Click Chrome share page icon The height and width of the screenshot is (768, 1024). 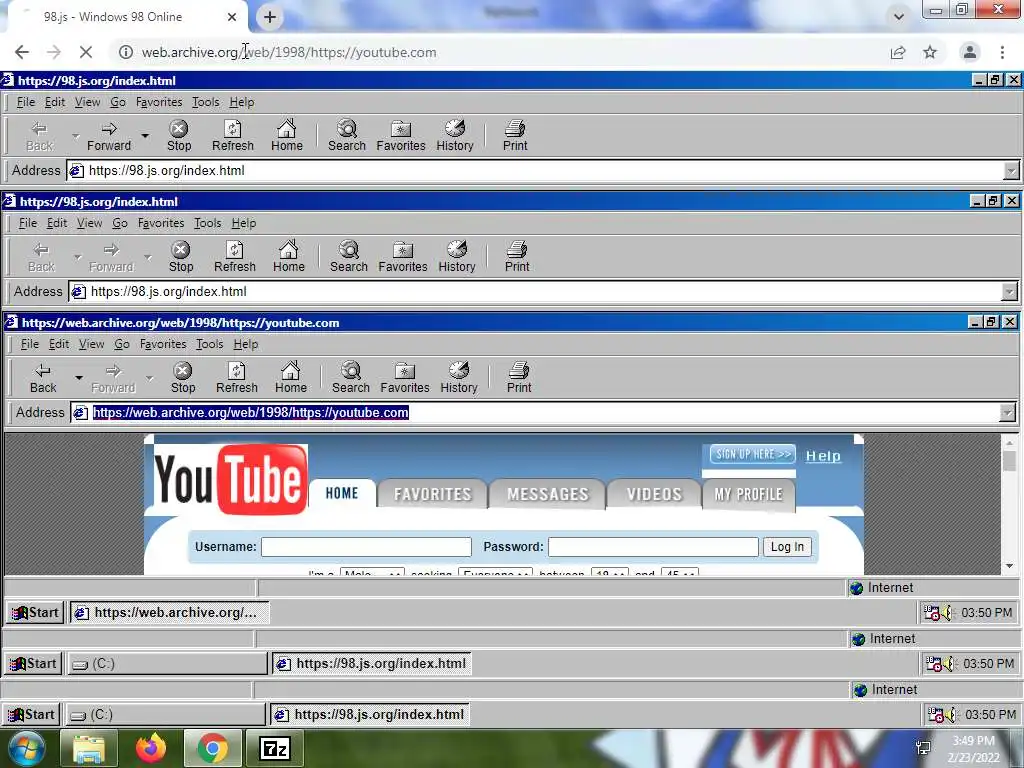898,52
